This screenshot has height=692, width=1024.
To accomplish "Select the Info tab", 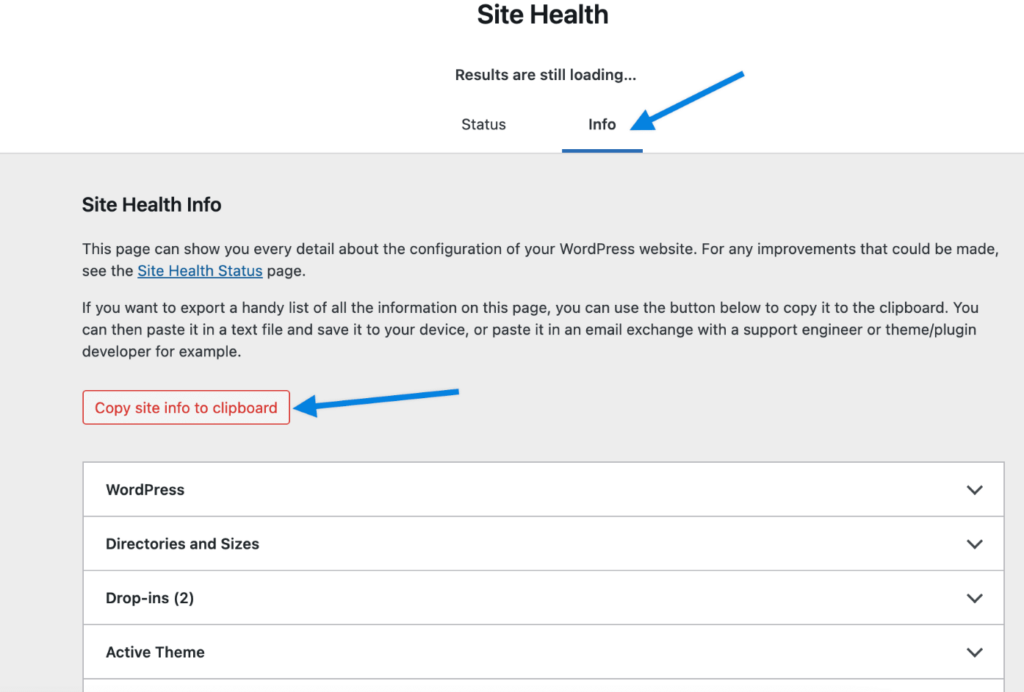I will [x=602, y=125].
